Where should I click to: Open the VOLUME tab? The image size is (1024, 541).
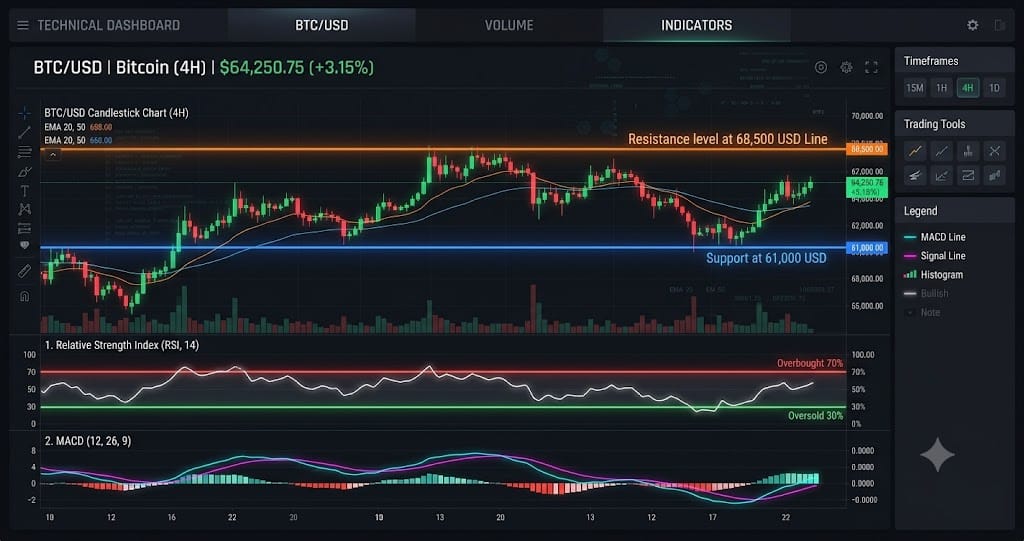(x=509, y=25)
